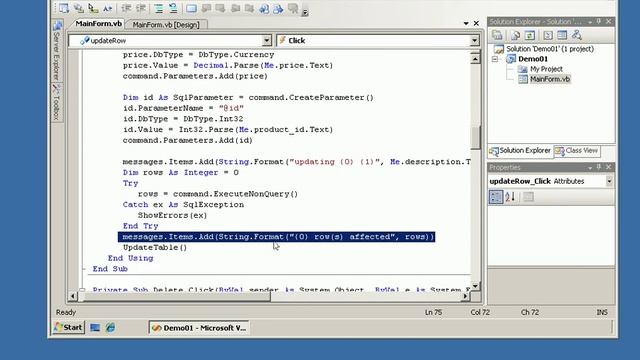Select the Class View tab
The image size is (640, 360).
click(x=577, y=151)
